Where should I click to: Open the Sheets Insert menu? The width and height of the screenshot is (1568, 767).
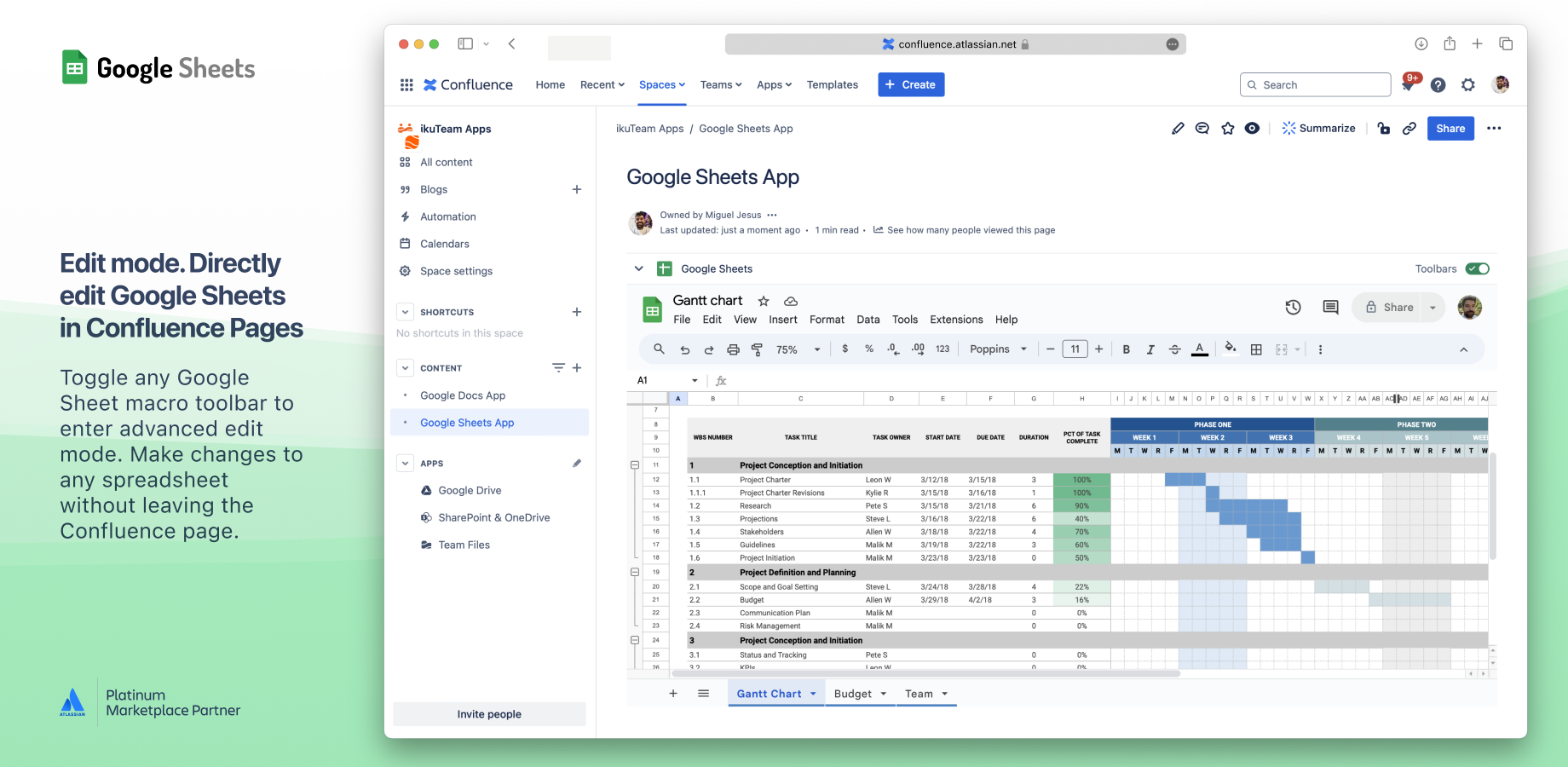783,320
